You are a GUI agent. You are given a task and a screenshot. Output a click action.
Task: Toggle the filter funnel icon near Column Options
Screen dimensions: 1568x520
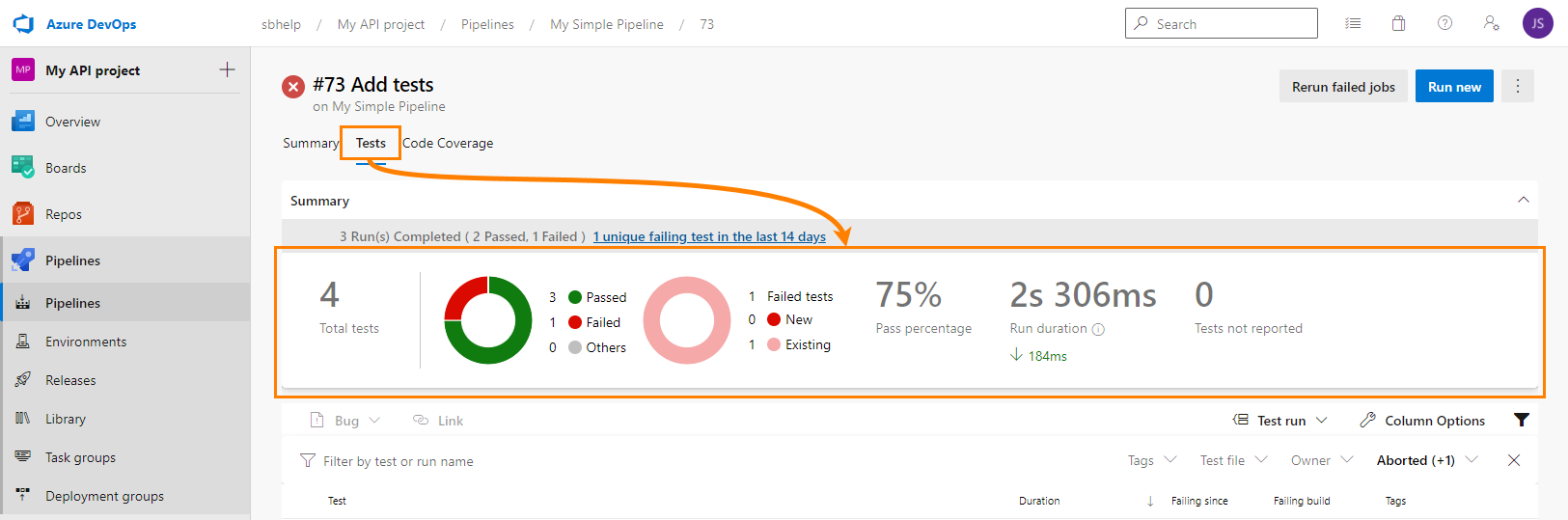point(1522,420)
